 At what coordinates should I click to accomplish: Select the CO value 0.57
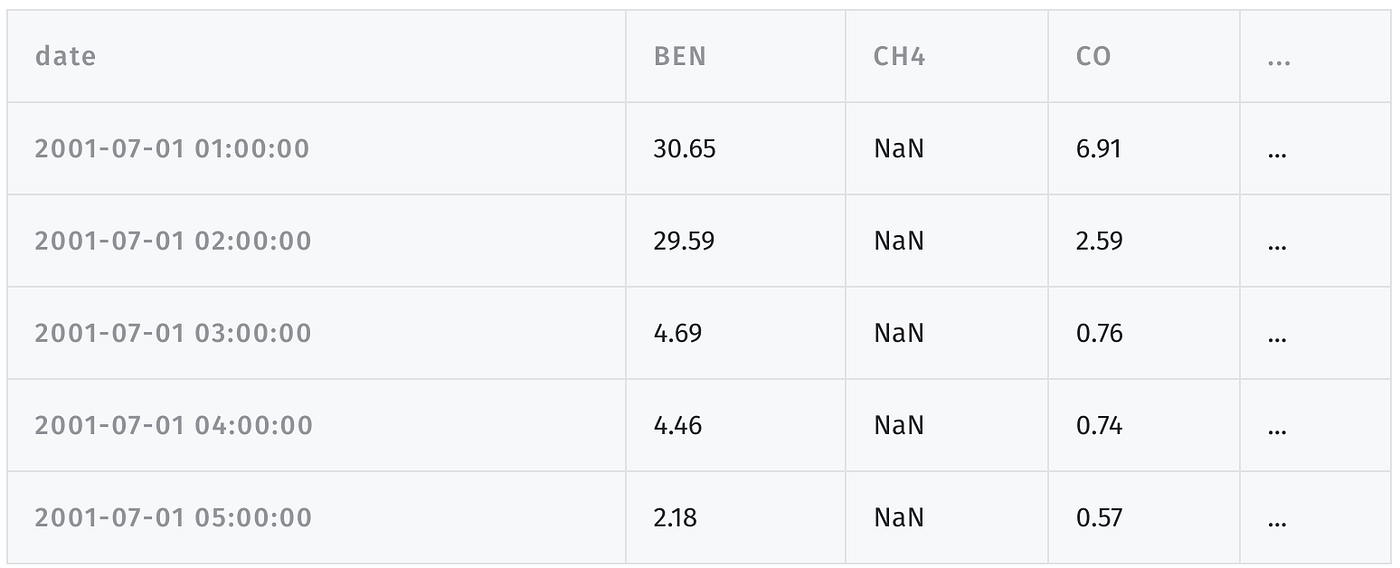(1100, 517)
